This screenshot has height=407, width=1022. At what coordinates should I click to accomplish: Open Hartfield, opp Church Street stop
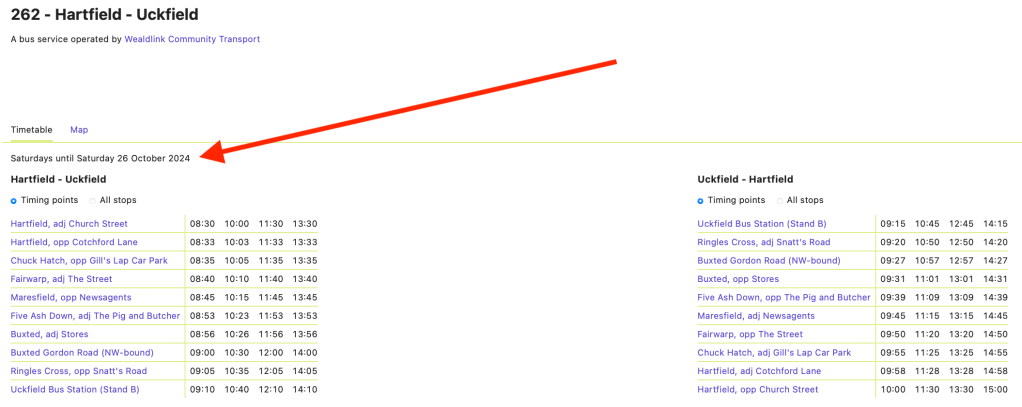[x=757, y=389]
